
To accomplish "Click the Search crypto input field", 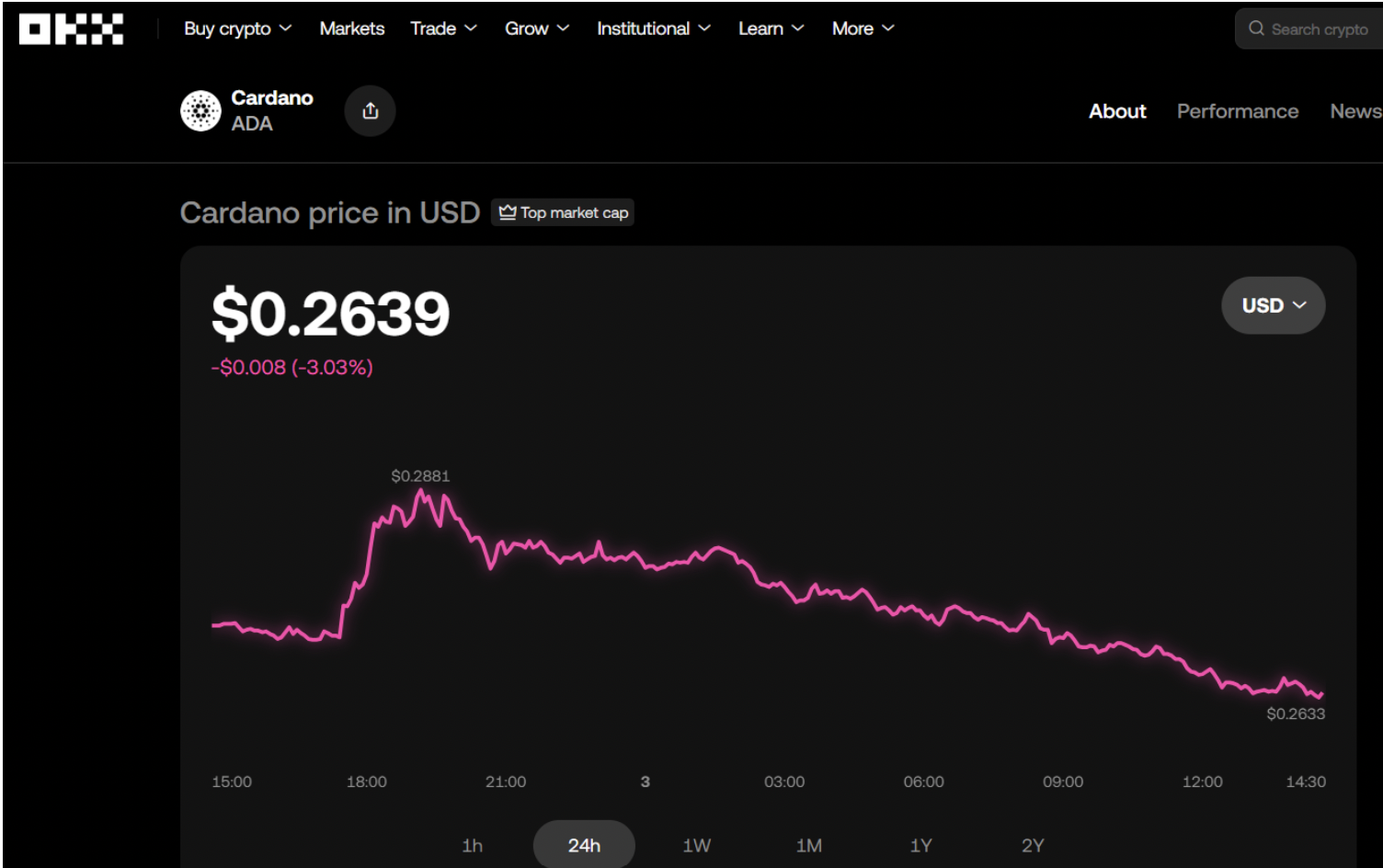I will point(1320,29).
